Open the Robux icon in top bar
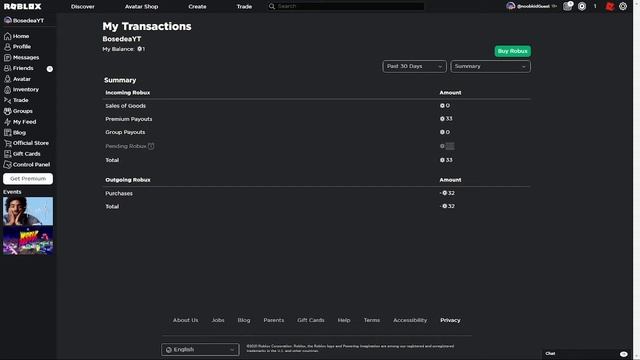 [582, 6]
